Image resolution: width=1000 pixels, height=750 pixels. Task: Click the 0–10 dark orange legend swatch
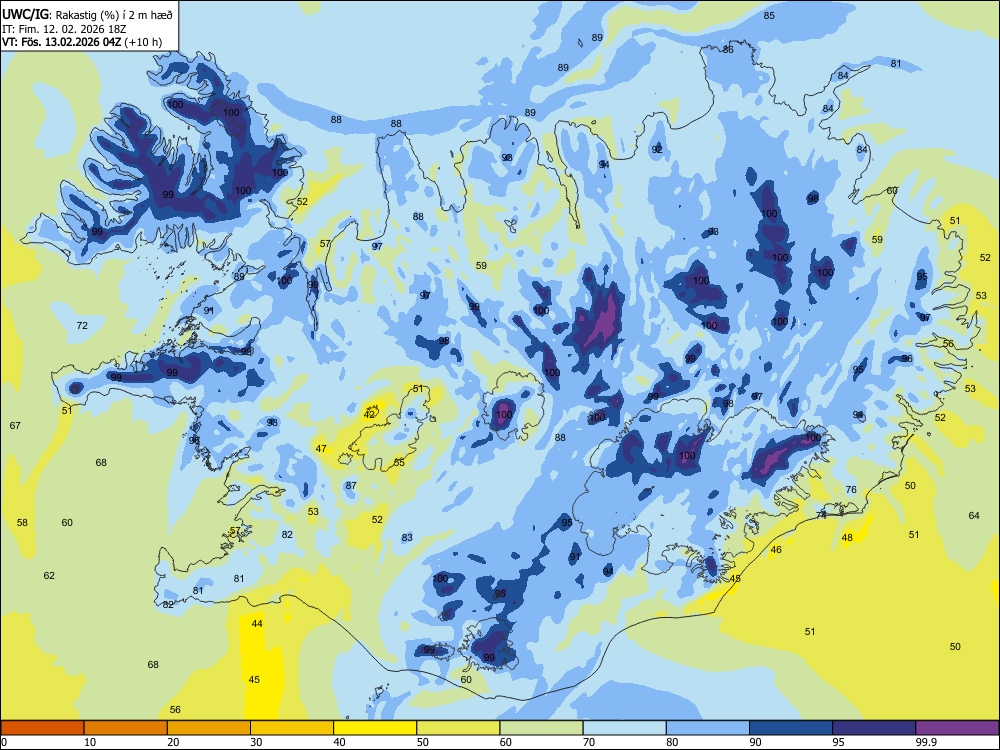pyautogui.click(x=42, y=728)
